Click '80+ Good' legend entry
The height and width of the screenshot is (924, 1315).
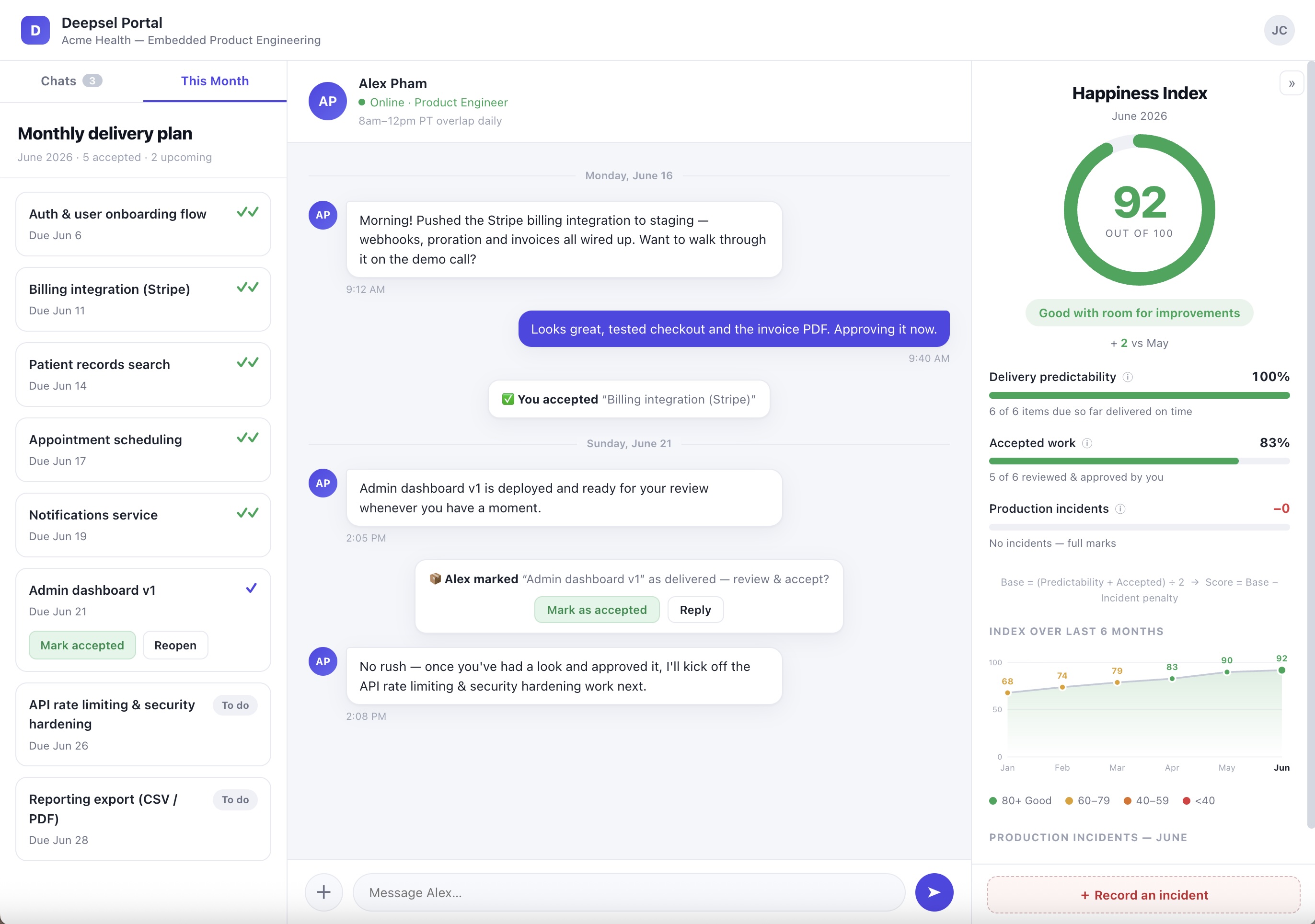pyautogui.click(x=1020, y=800)
